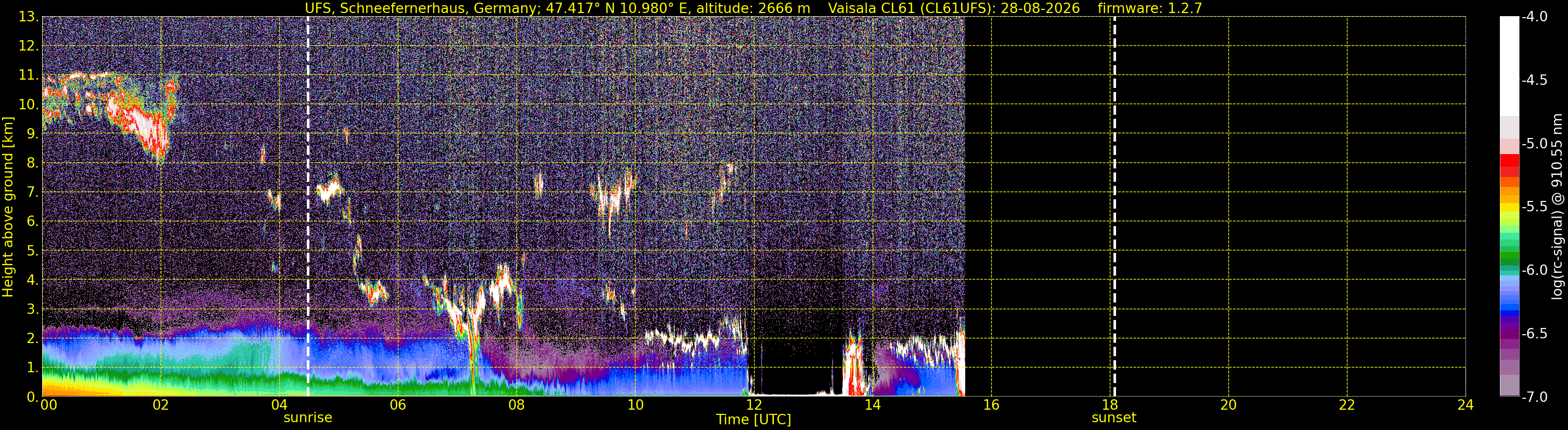
Task: Click the x-axis tick label '24'
Action: click(x=1466, y=405)
